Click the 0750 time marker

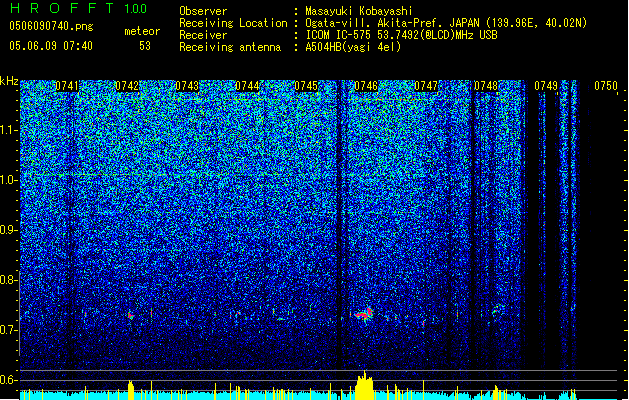point(606,86)
